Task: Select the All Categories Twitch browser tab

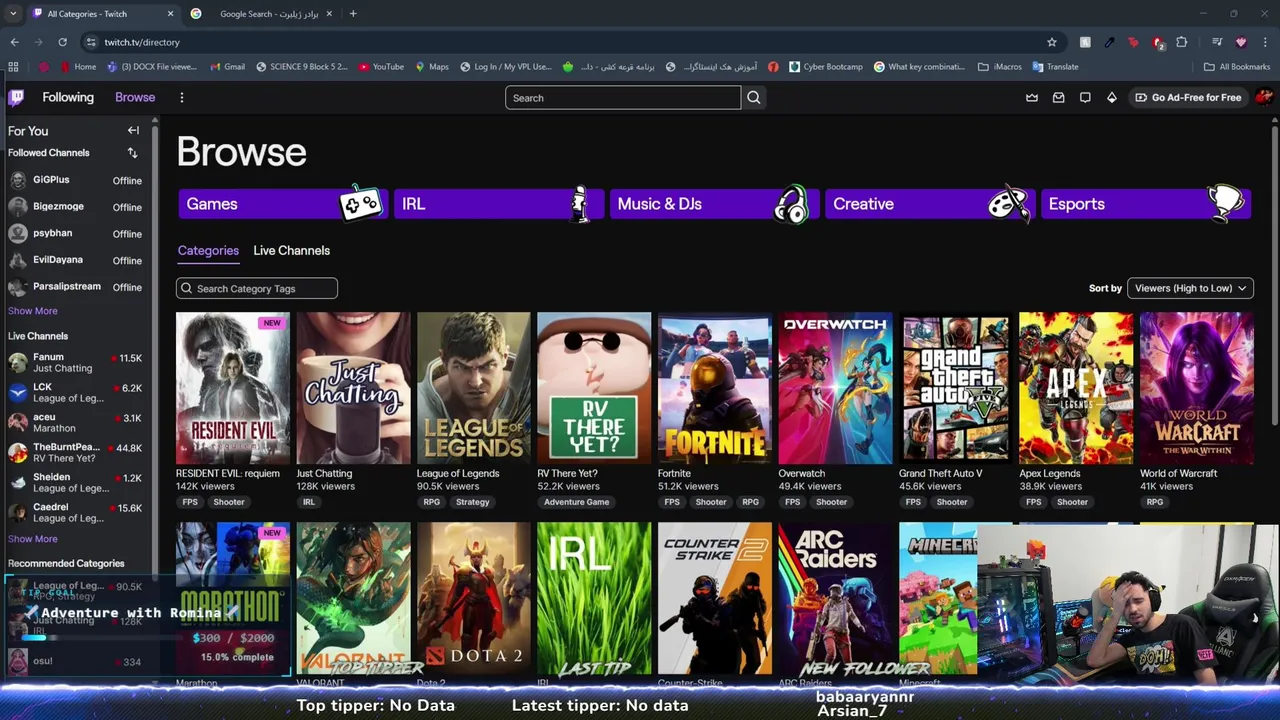Action: [x=103, y=14]
